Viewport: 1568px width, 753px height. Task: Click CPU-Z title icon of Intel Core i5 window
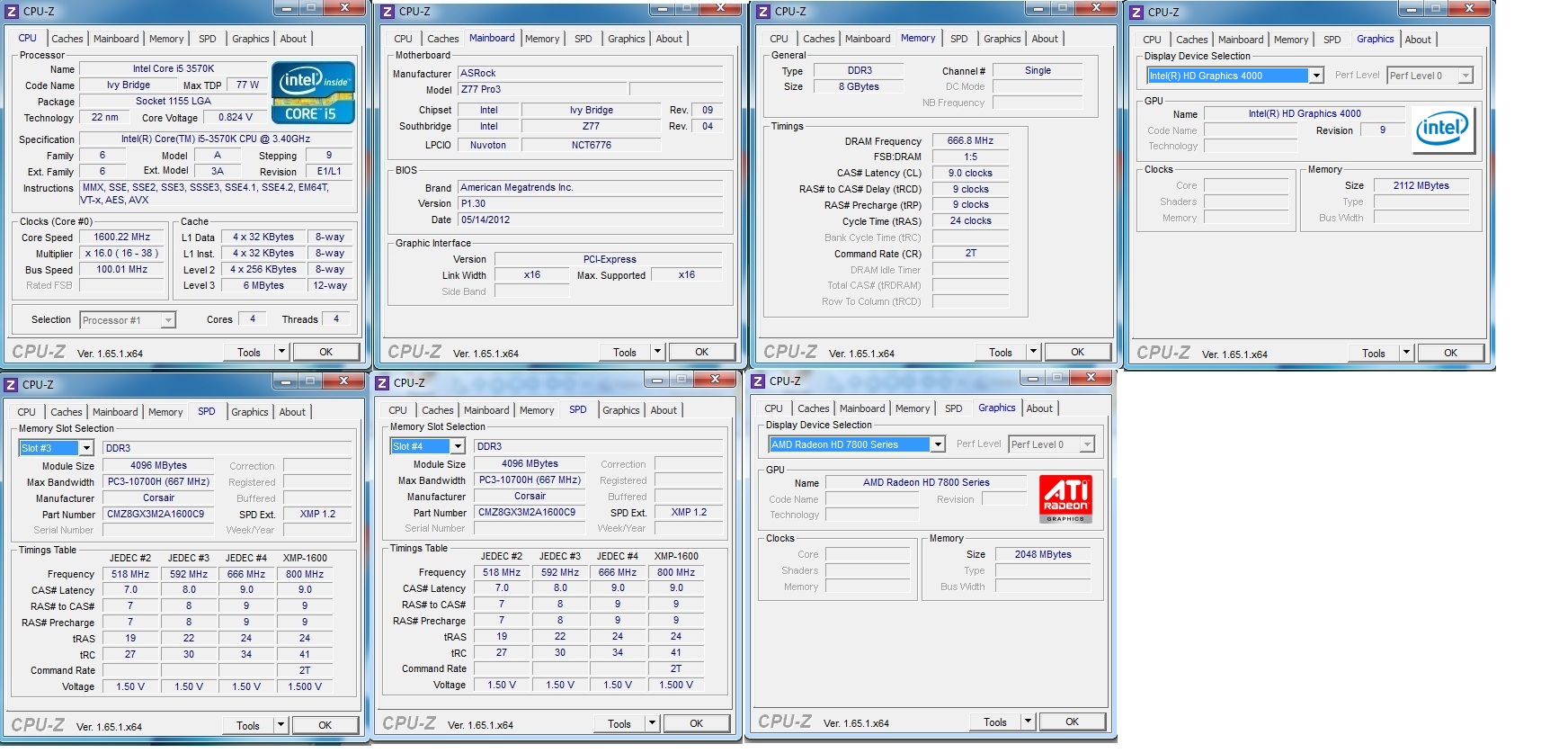12,12
